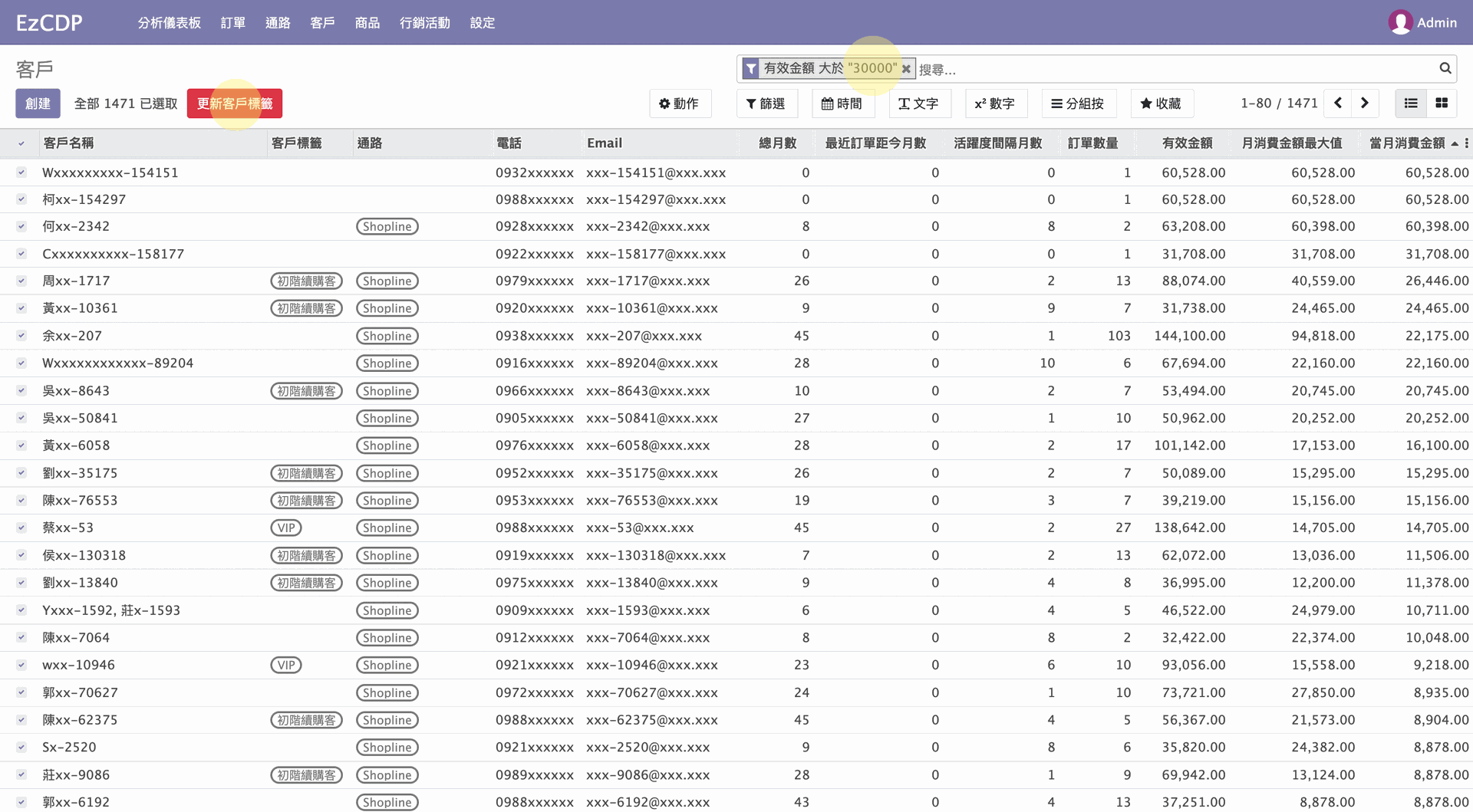Open the 動作 actions dropdown
This screenshot has height=812, width=1473.
pyautogui.click(x=680, y=104)
